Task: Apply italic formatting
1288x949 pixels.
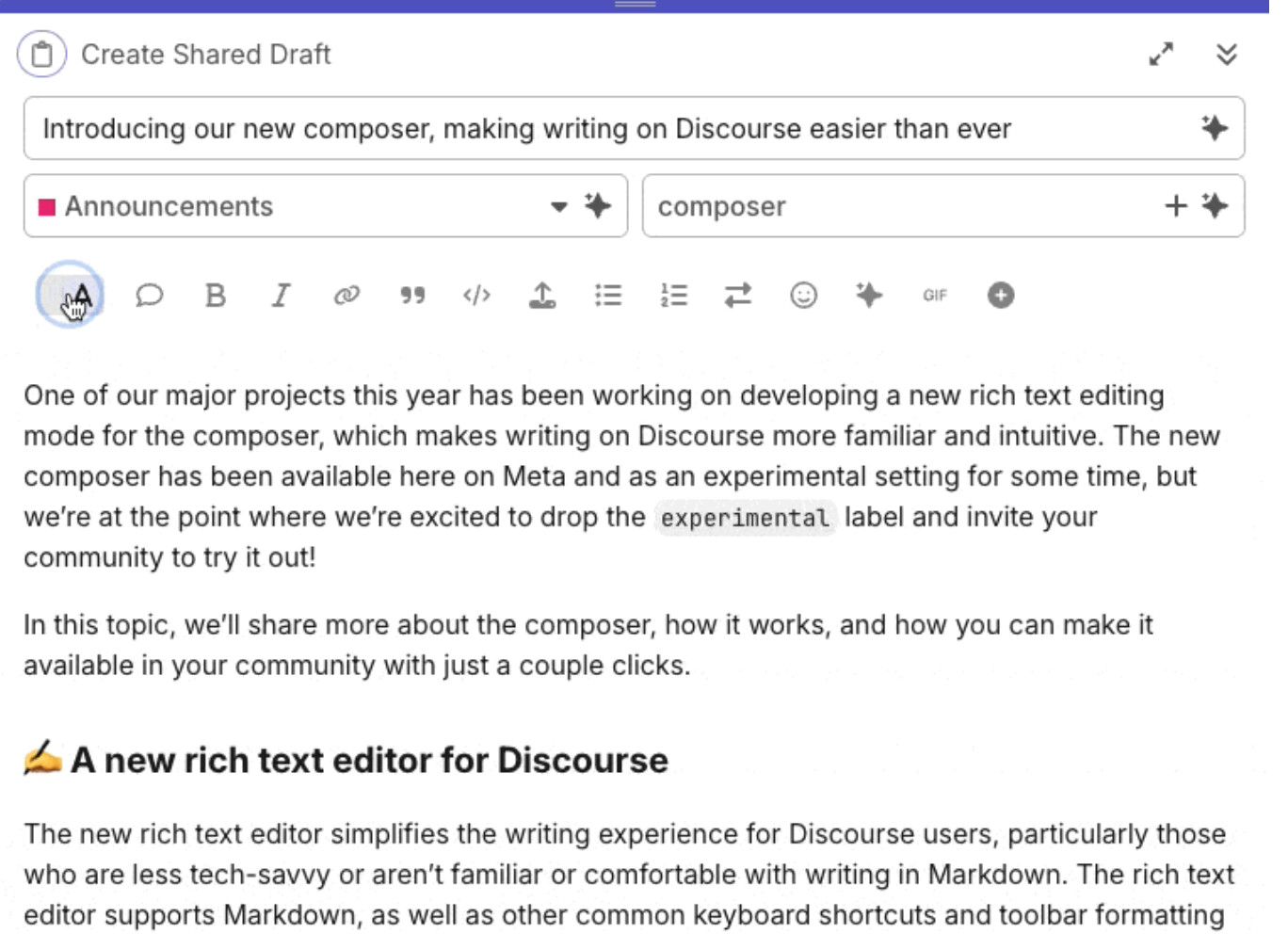Action: pyautogui.click(x=281, y=296)
